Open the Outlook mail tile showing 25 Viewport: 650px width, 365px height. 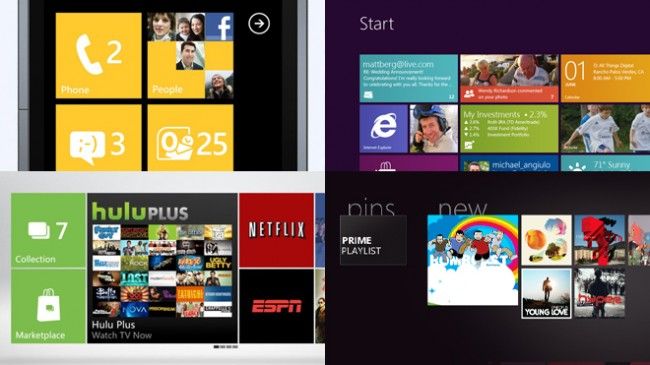click(x=190, y=138)
